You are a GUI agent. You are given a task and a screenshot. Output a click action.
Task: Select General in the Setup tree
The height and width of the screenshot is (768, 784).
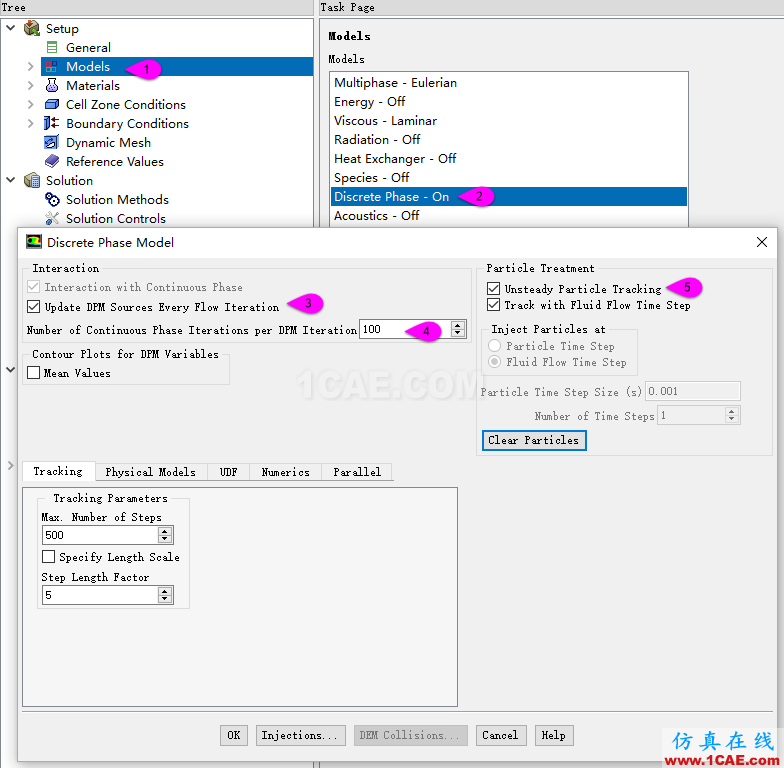[x=88, y=48]
